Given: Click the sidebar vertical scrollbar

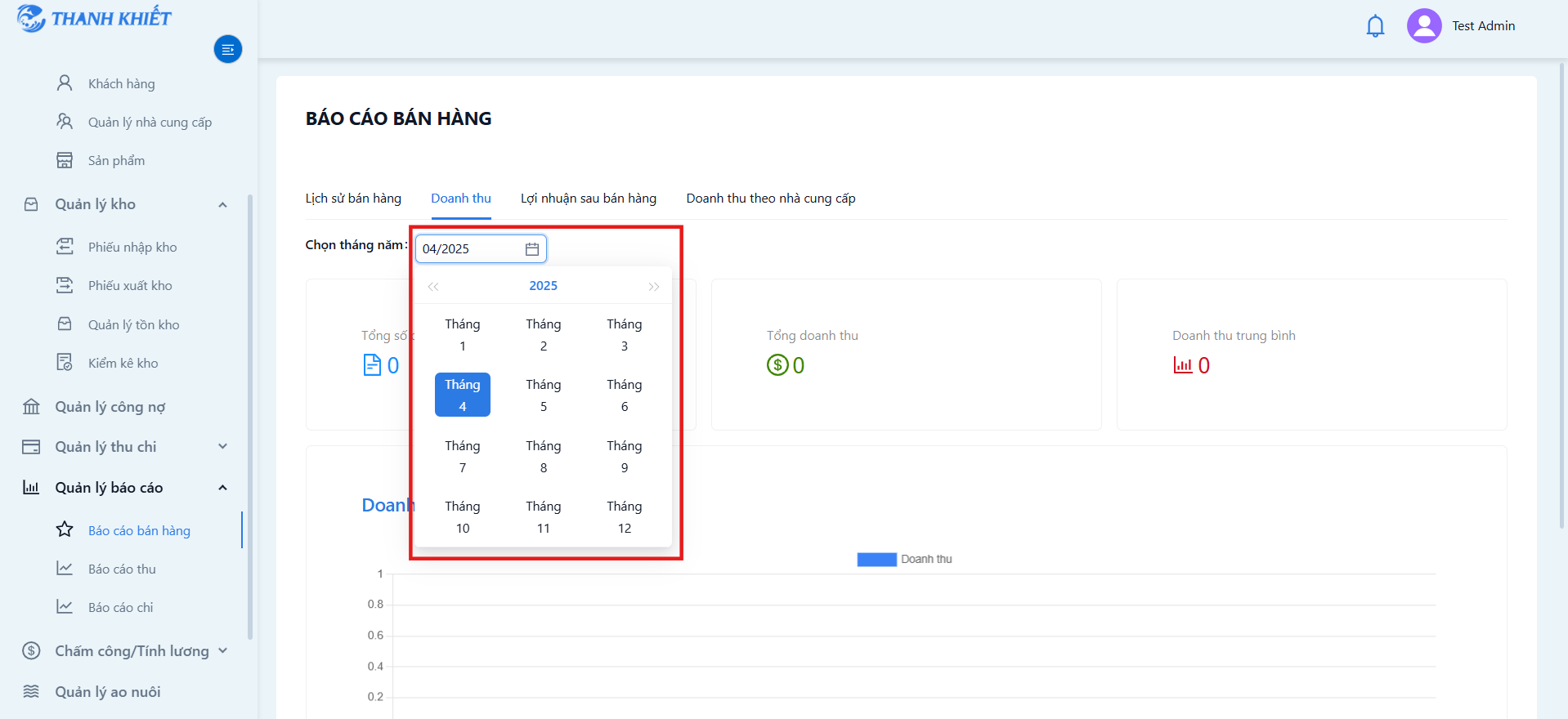Looking at the screenshot, I should click(250, 417).
